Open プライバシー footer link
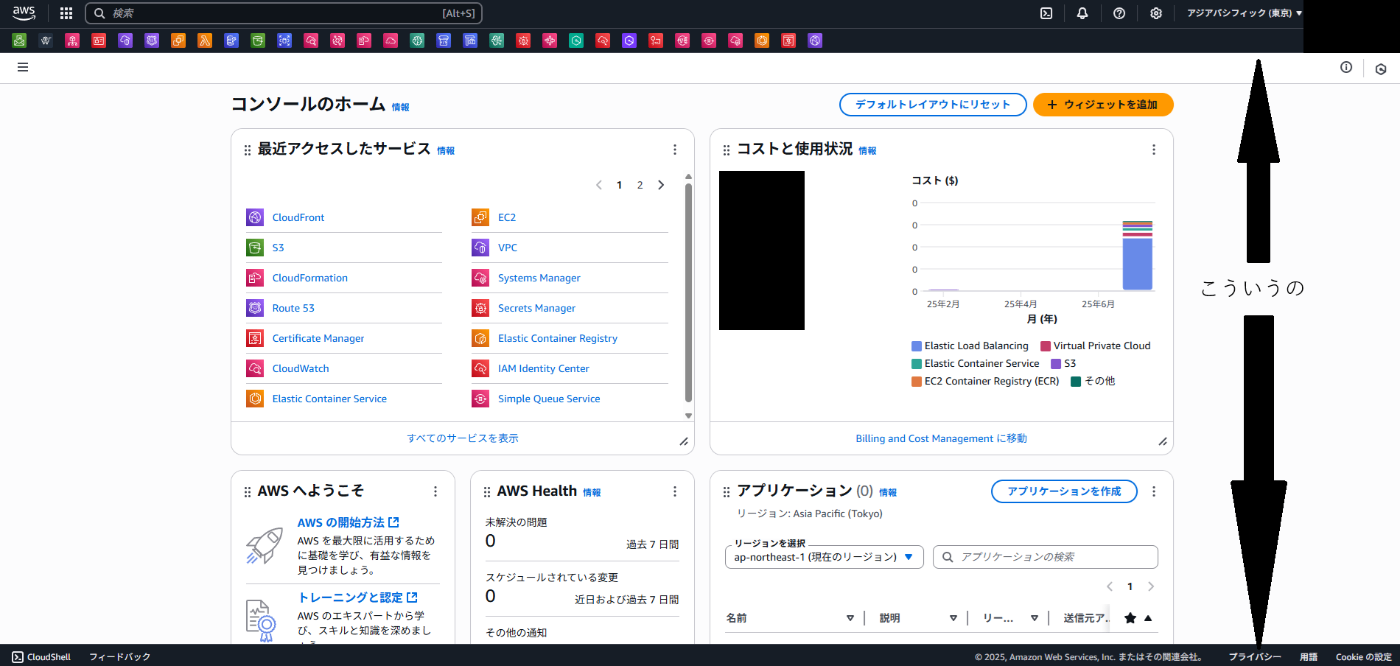This screenshot has height=666, width=1400. [1255, 657]
